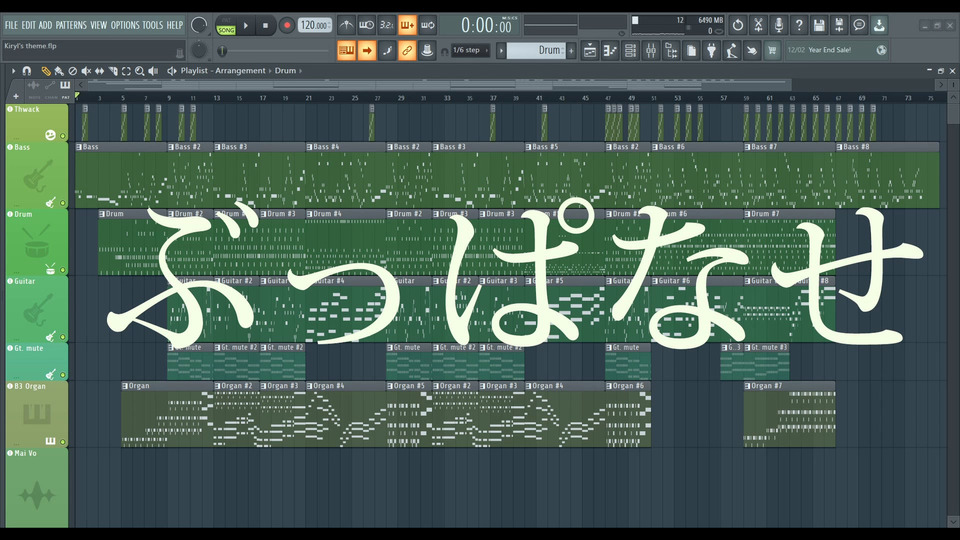This screenshot has width=960, height=540.
Task: Open the undo history icon
Action: (x=738, y=25)
